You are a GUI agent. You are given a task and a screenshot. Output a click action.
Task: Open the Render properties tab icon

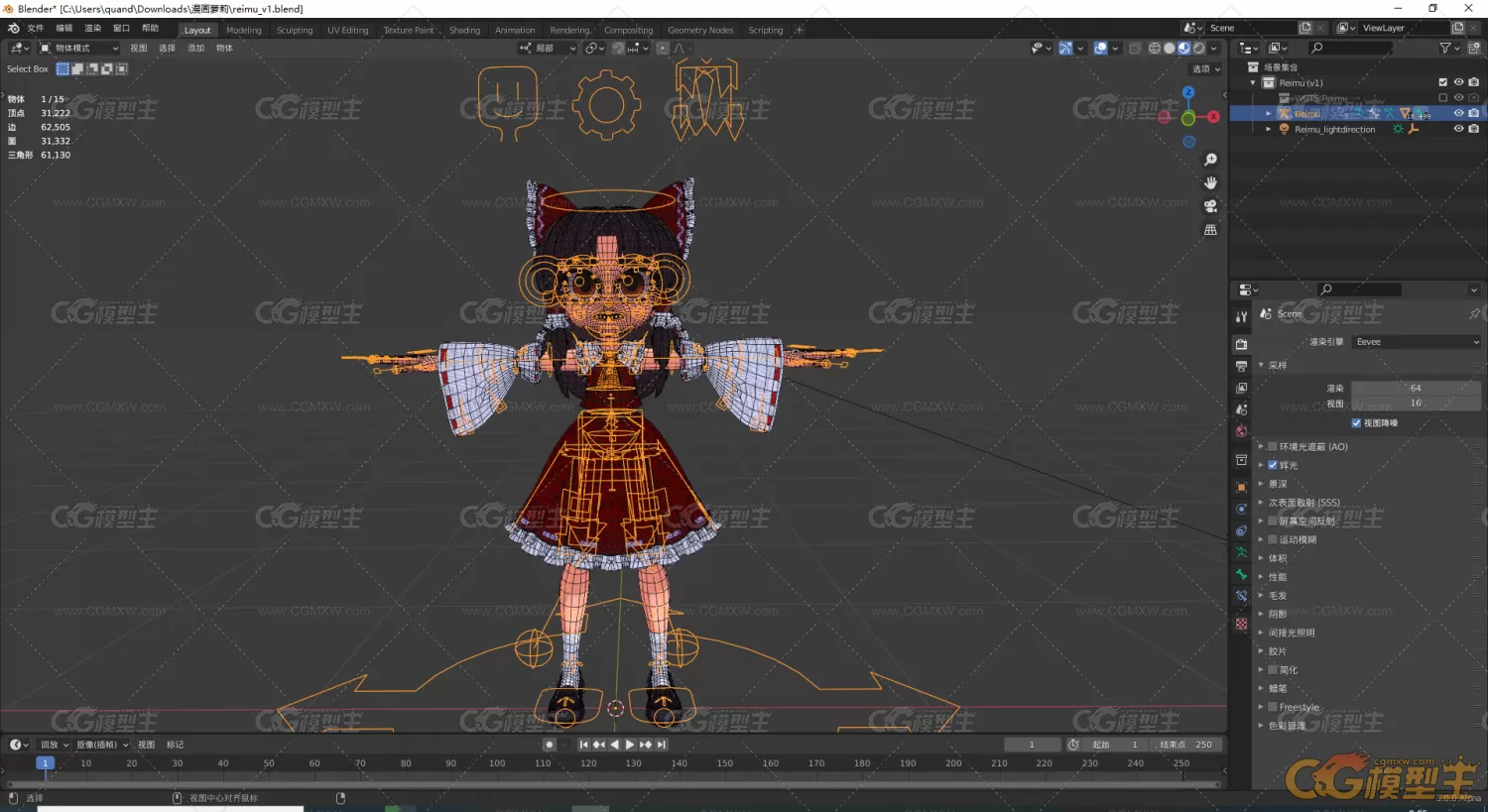click(1241, 344)
